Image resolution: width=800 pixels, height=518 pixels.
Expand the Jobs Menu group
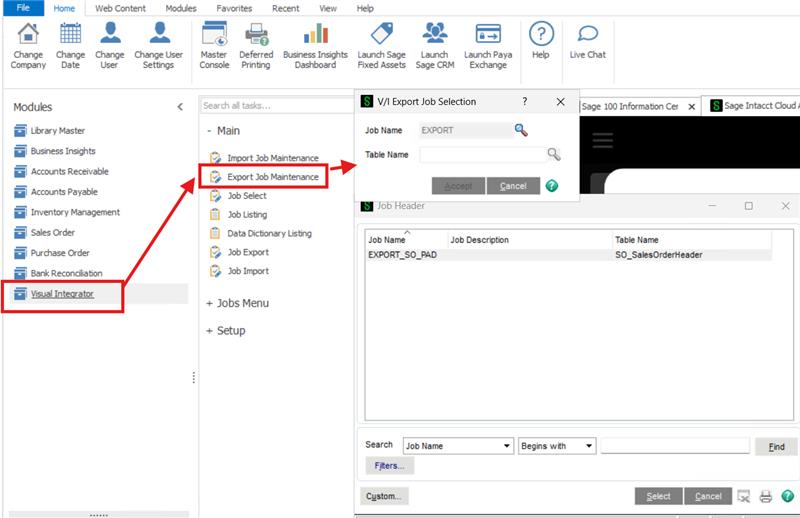pos(209,304)
